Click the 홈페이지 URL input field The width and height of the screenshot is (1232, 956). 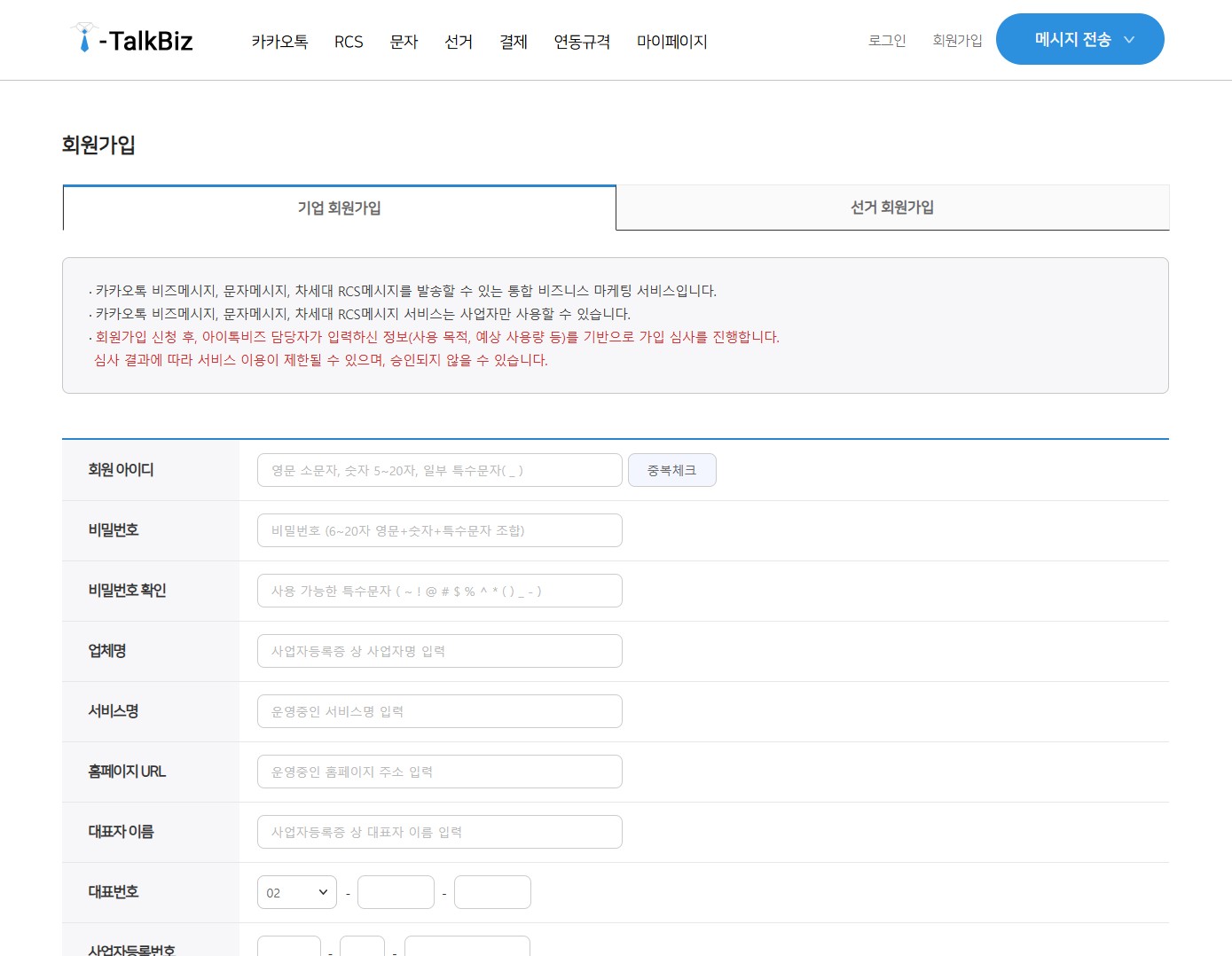pos(439,772)
